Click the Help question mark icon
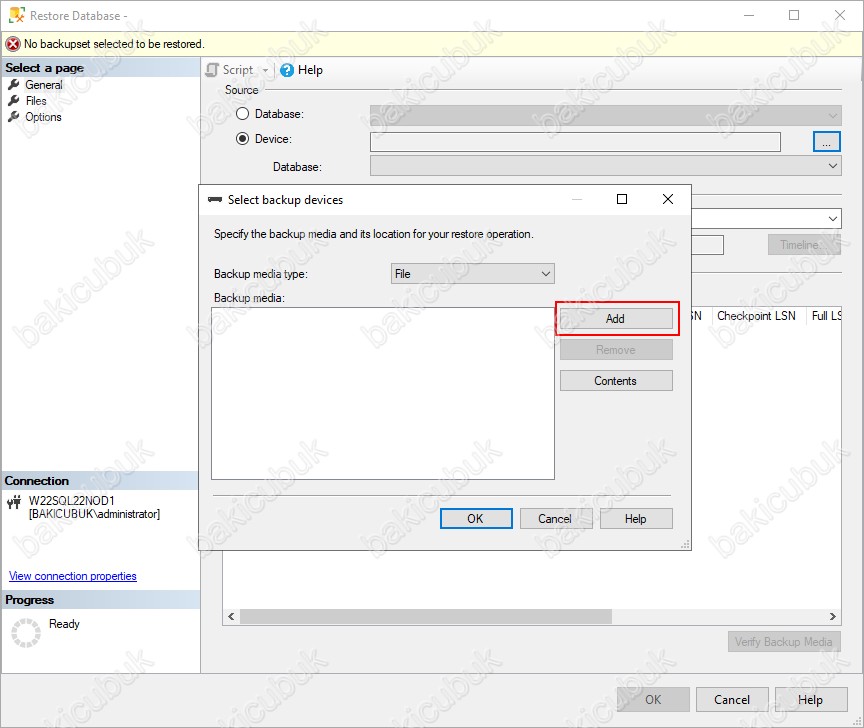 [287, 71]
